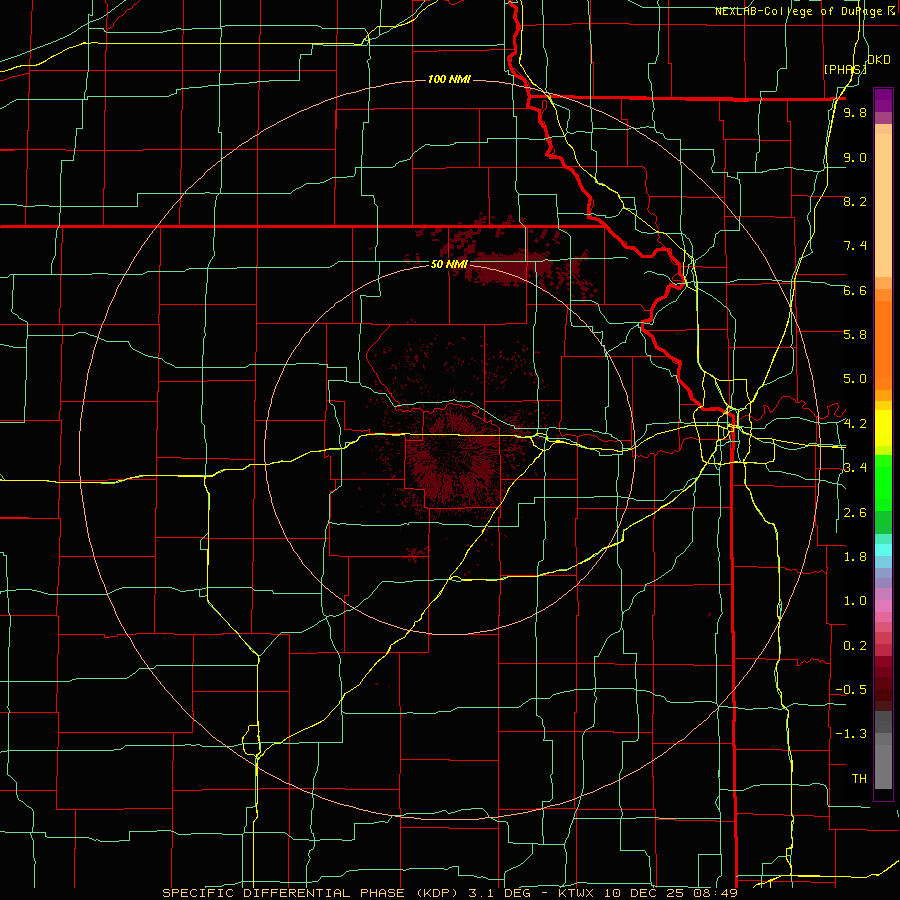Viewport: 900px width, 900px height.
Task: Click the 0.2 value on the color scale
Action: pyautogui.click(x=855, y=646)
